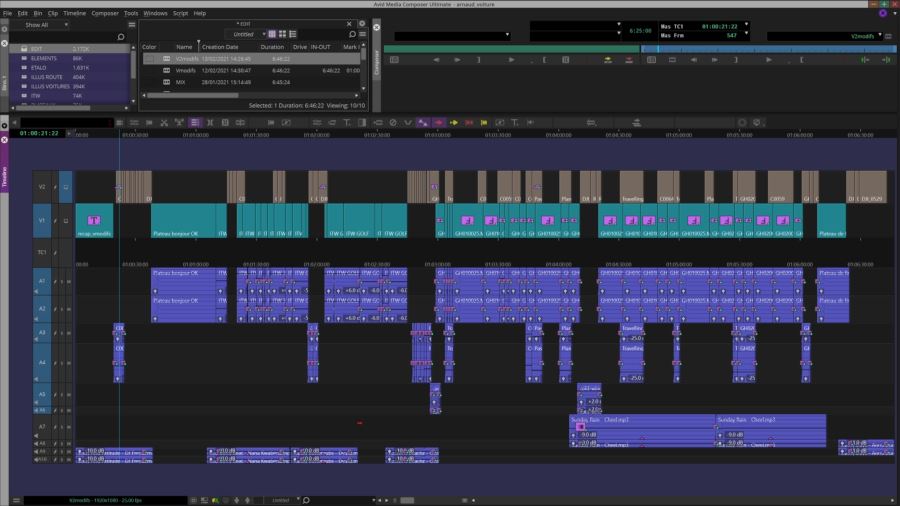This screenshot has width=900, height=506.
Task: Toggle the A1 audio track selector
Action: coord(42,282)
